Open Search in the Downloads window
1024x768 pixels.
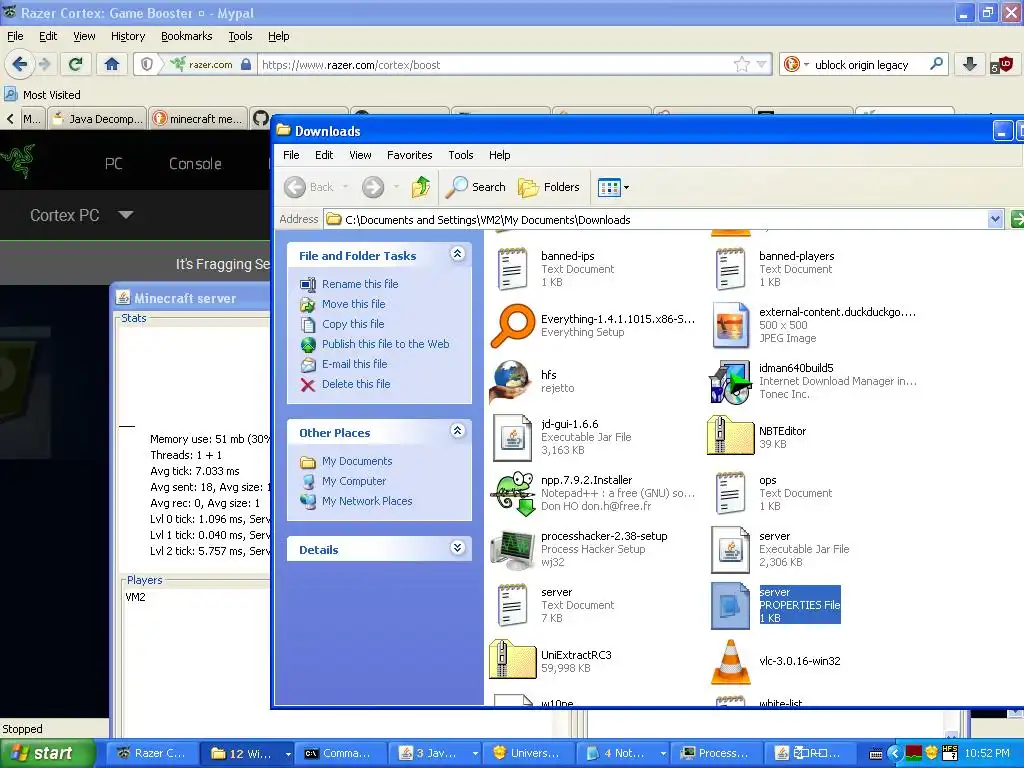click(x=475, y=187)
